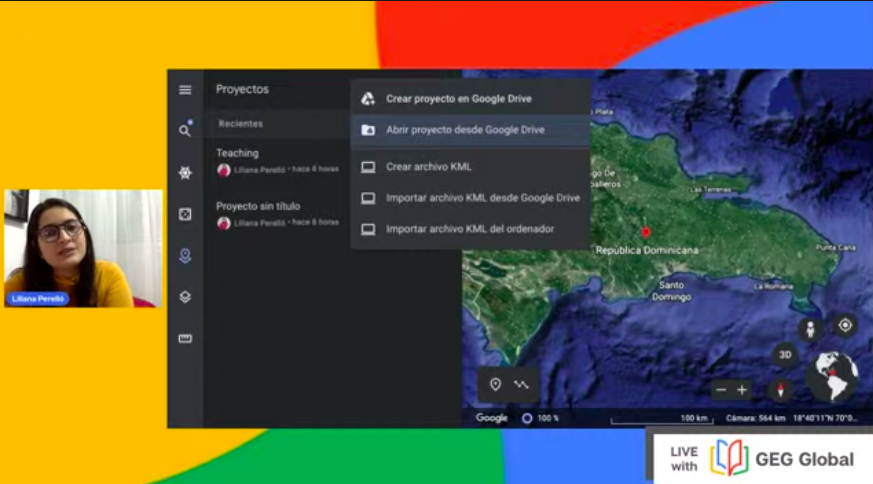Select Crear archivo KML option
The image size is (873, 484).
[x=471, y=167]
